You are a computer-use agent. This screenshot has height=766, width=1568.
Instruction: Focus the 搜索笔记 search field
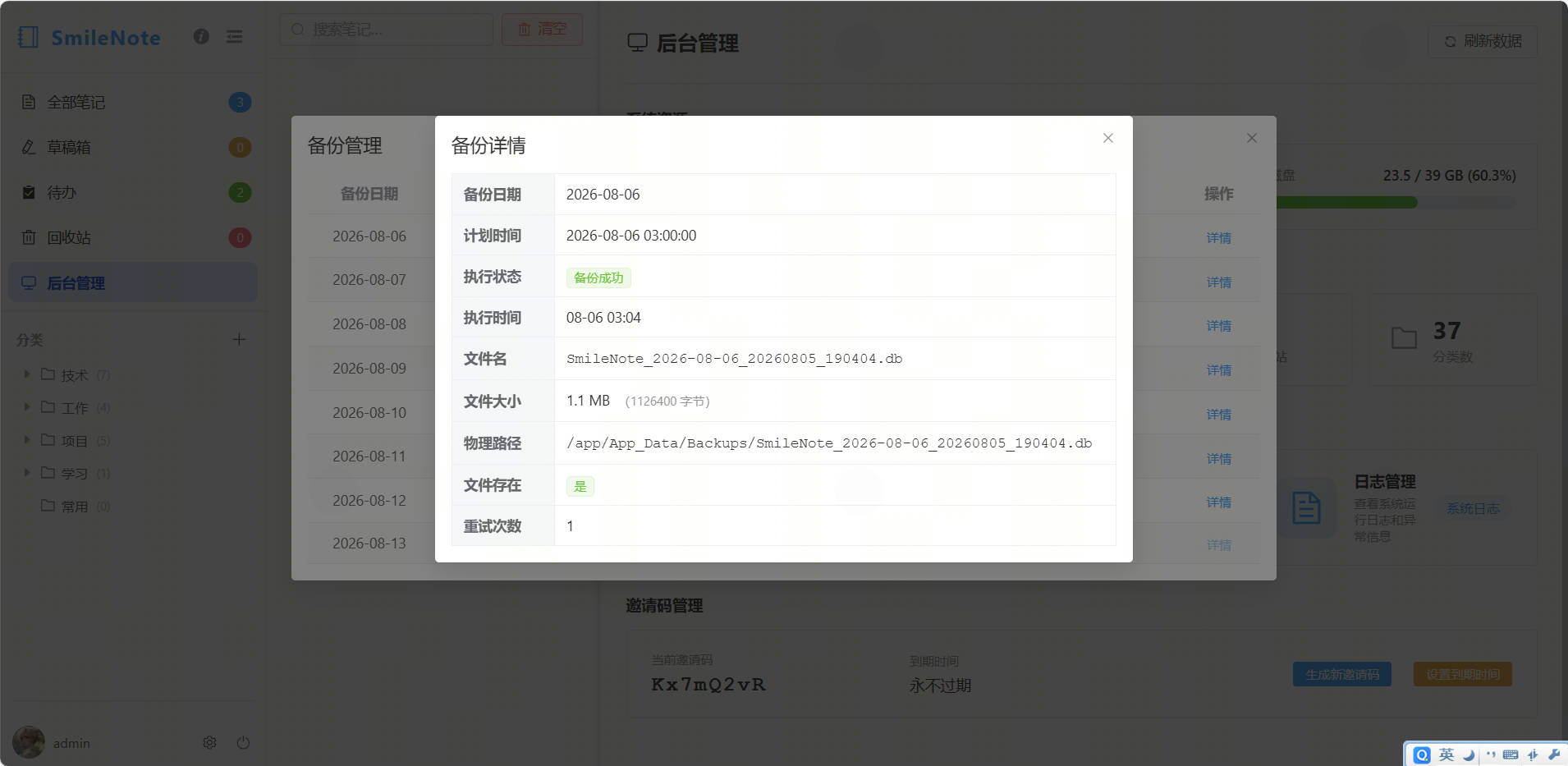click(x=386, y=30)
